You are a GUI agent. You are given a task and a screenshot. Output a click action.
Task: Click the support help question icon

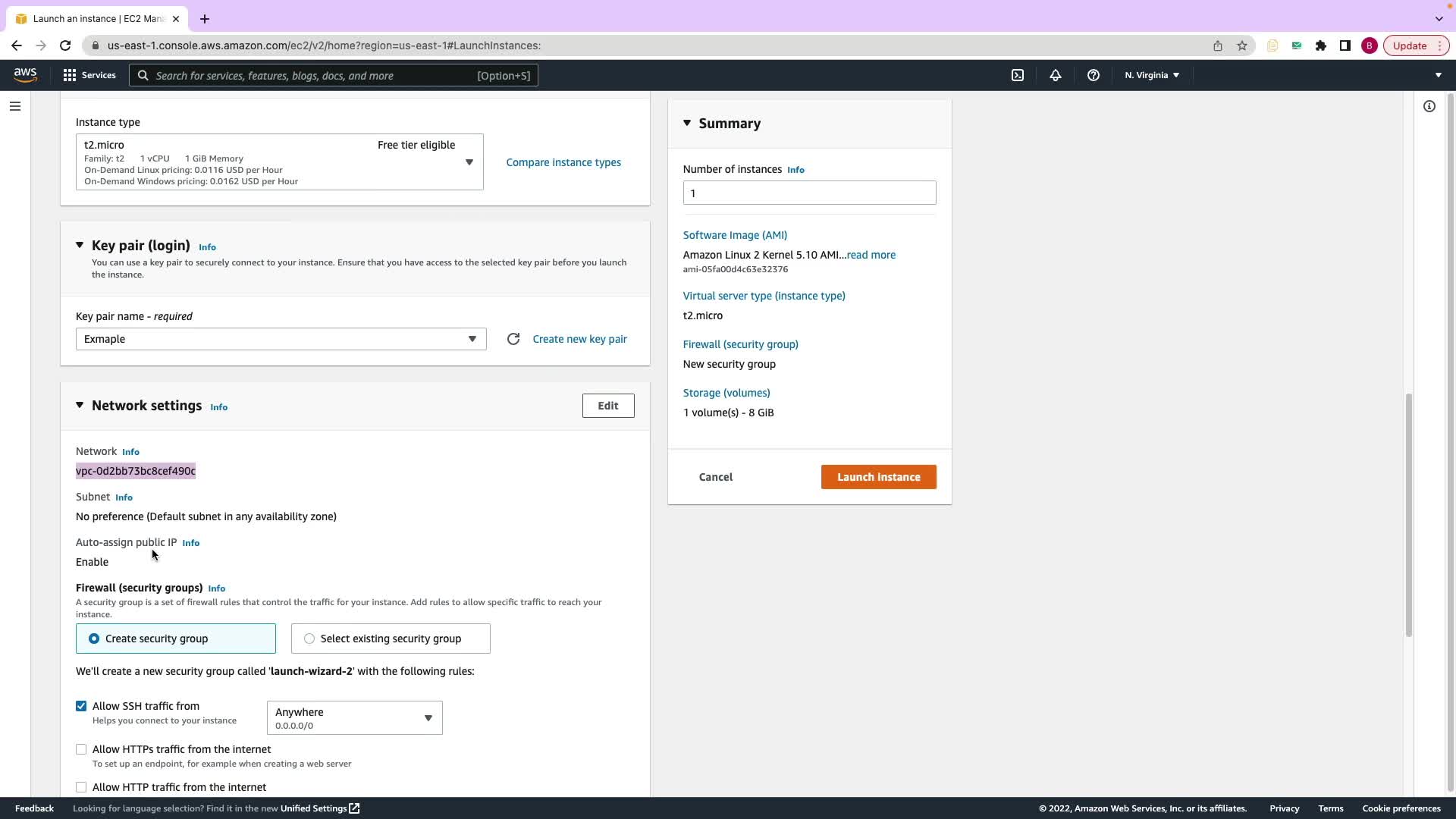pos(1093,75)
